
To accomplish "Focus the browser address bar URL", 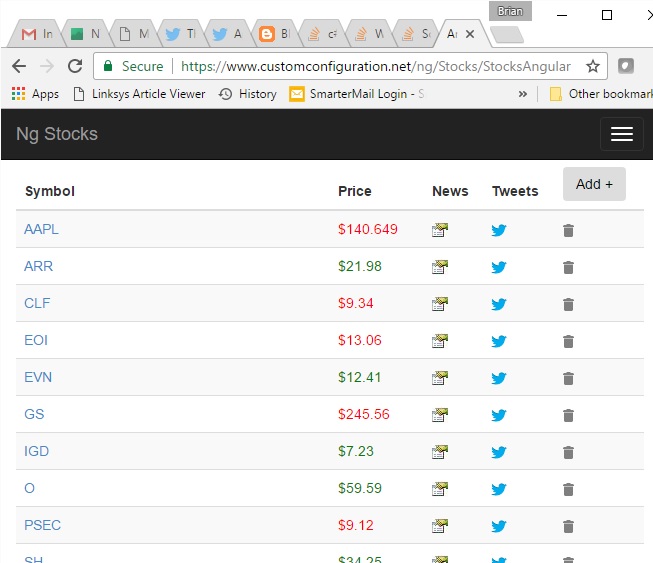I will coord(376,66).
